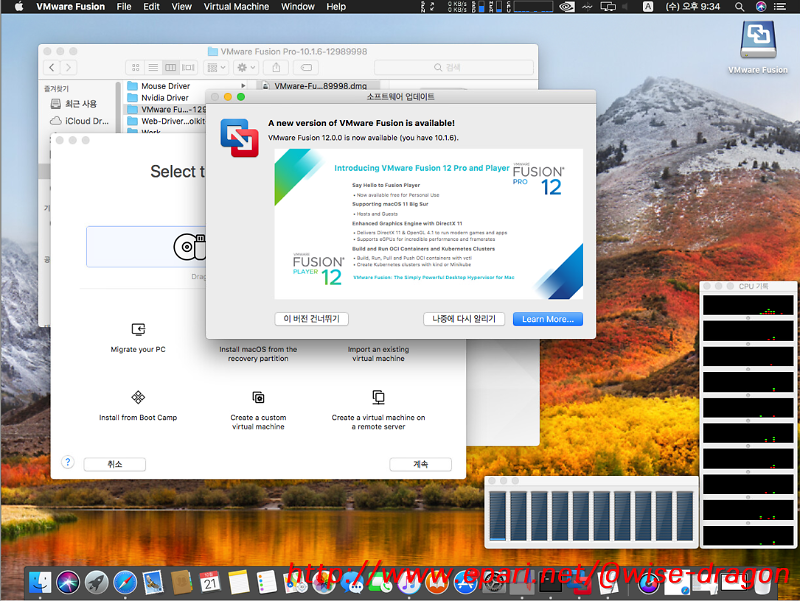Screen dimensions: 800x601
Task: Click the Import an existing virtual machine label
Action: pyautogui.click(x=378, y=354)
